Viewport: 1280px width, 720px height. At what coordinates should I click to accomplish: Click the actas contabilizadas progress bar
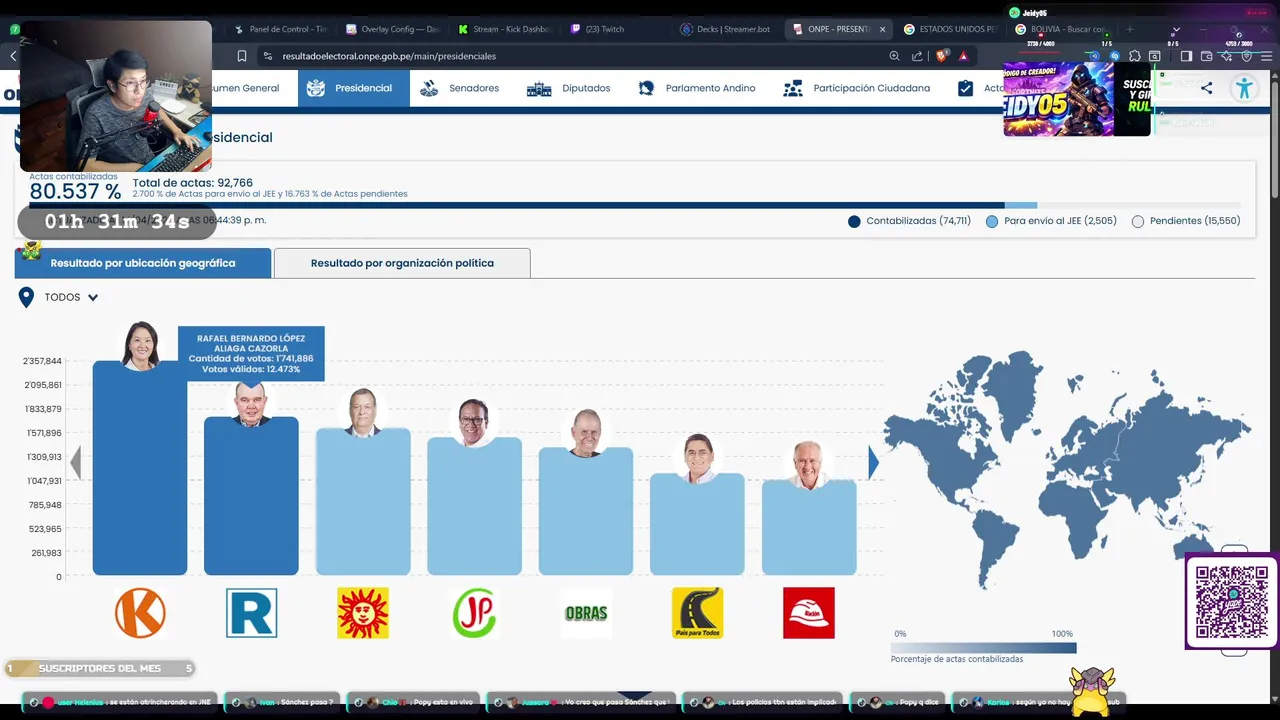pyautogui.click(x=636, y=205)
